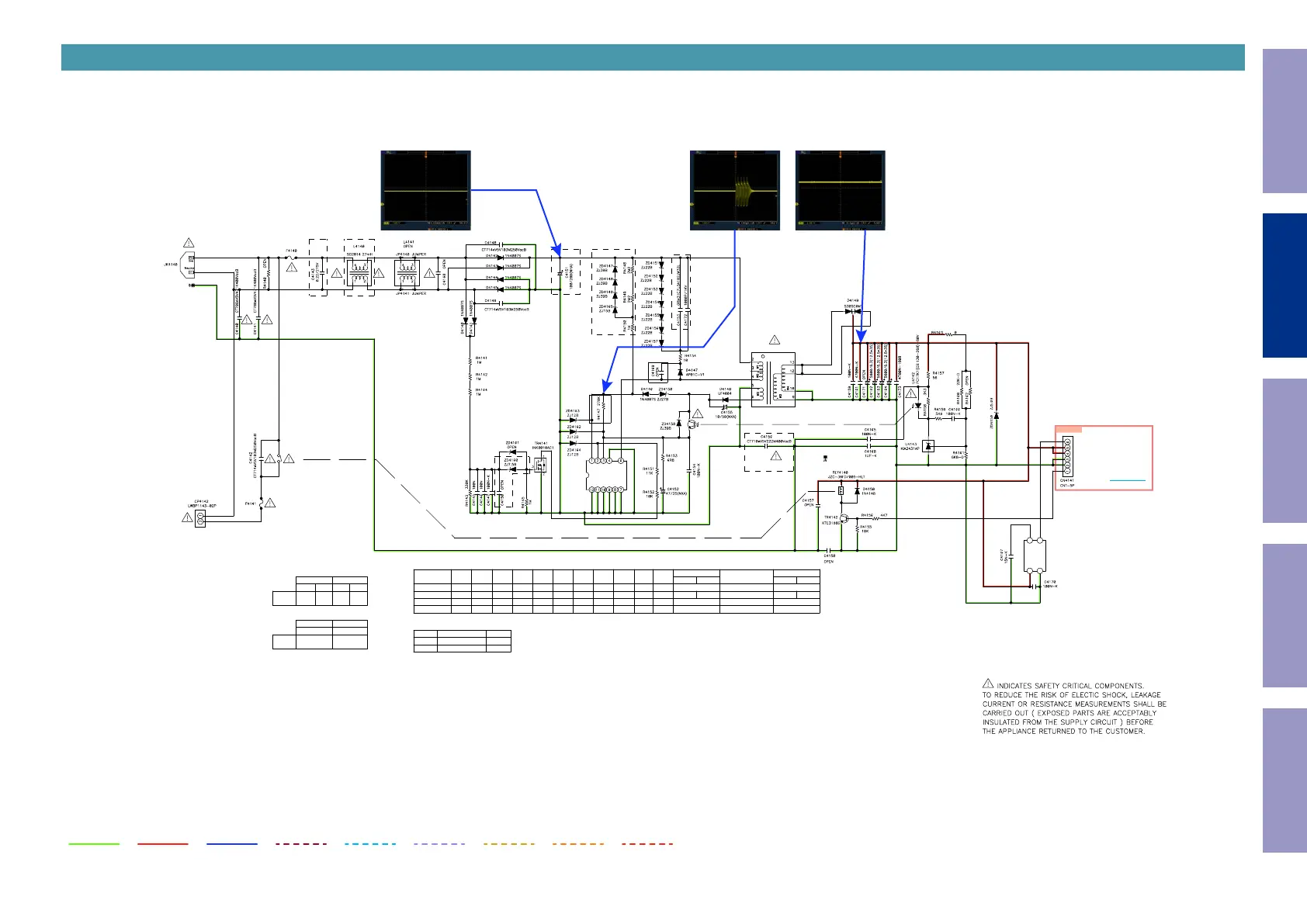
Task: Click warning triangle next to fuse F4141
Action: point(270,504)
